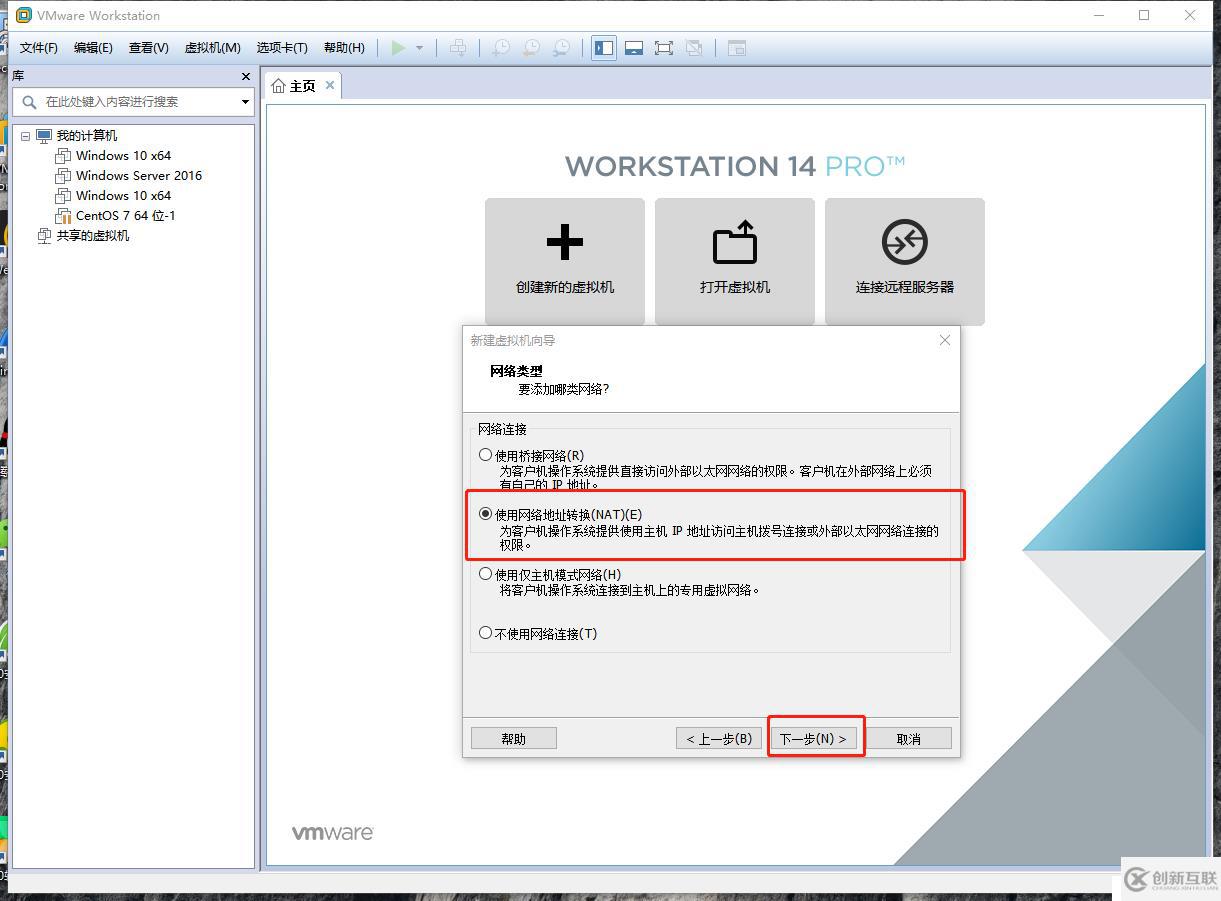Viewport: 1221px width, 901px height.
Task: Click the CentOS 7 VM icon
Action: (63, 216)
